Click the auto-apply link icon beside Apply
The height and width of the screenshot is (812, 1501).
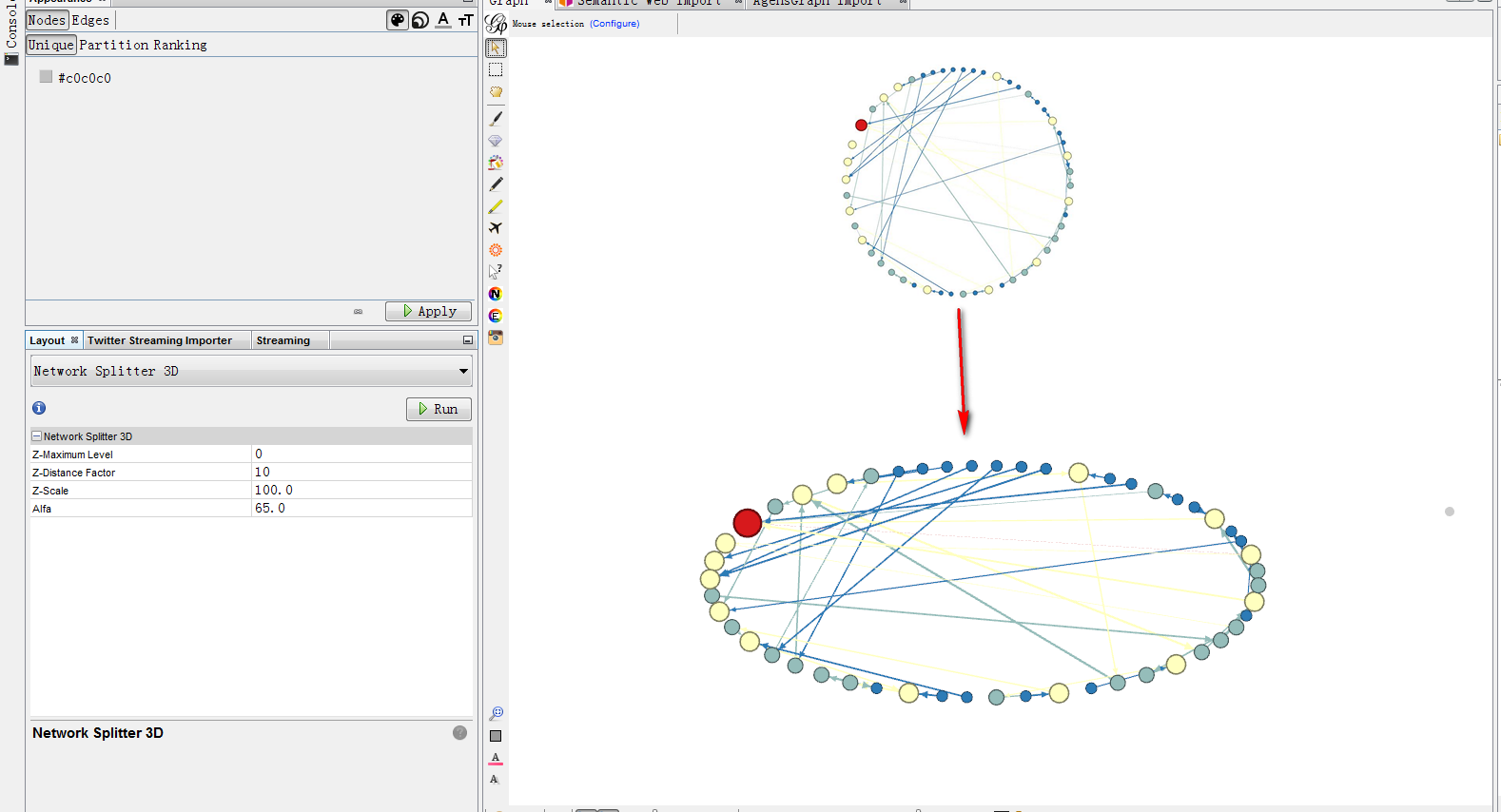(359, 311)
